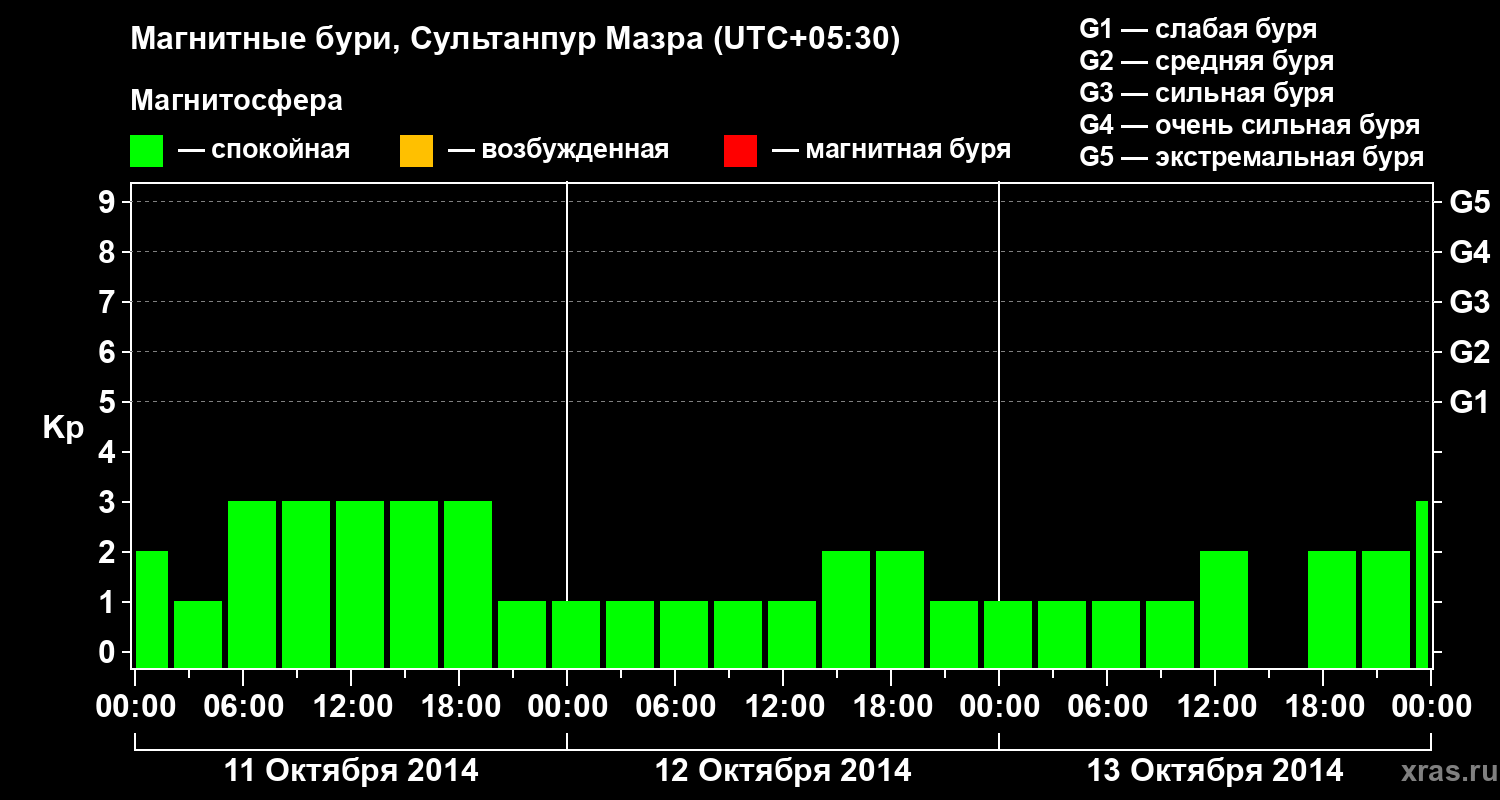
Task: Click the right-axis G3 label
Action: pyautogui.click(x=1469, y=302)
